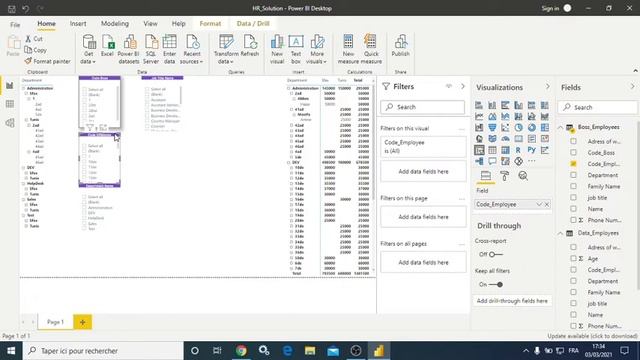The width and height of the screenshot is (640, 360).
Task: Check Department under Boss_Employees
Action: [573, 175]
